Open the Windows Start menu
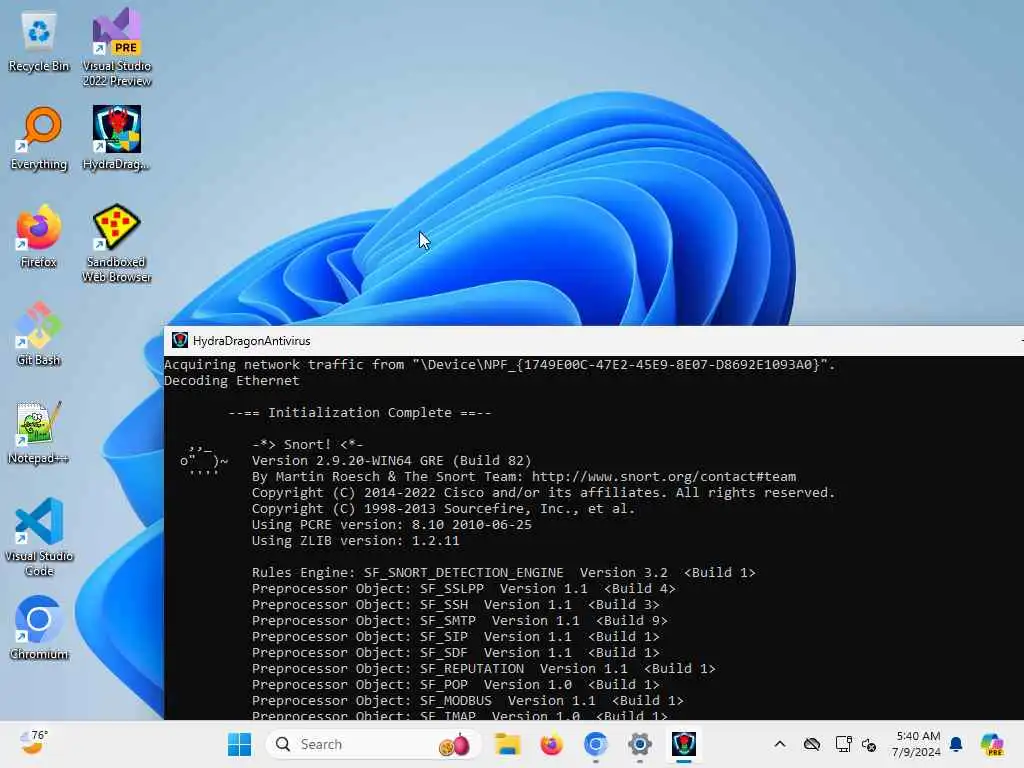 [240, 744]
